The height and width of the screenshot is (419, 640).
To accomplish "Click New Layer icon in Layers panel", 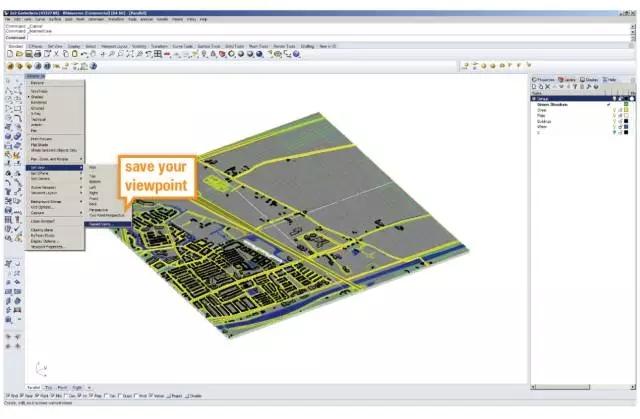I will (x=534, y=87).
